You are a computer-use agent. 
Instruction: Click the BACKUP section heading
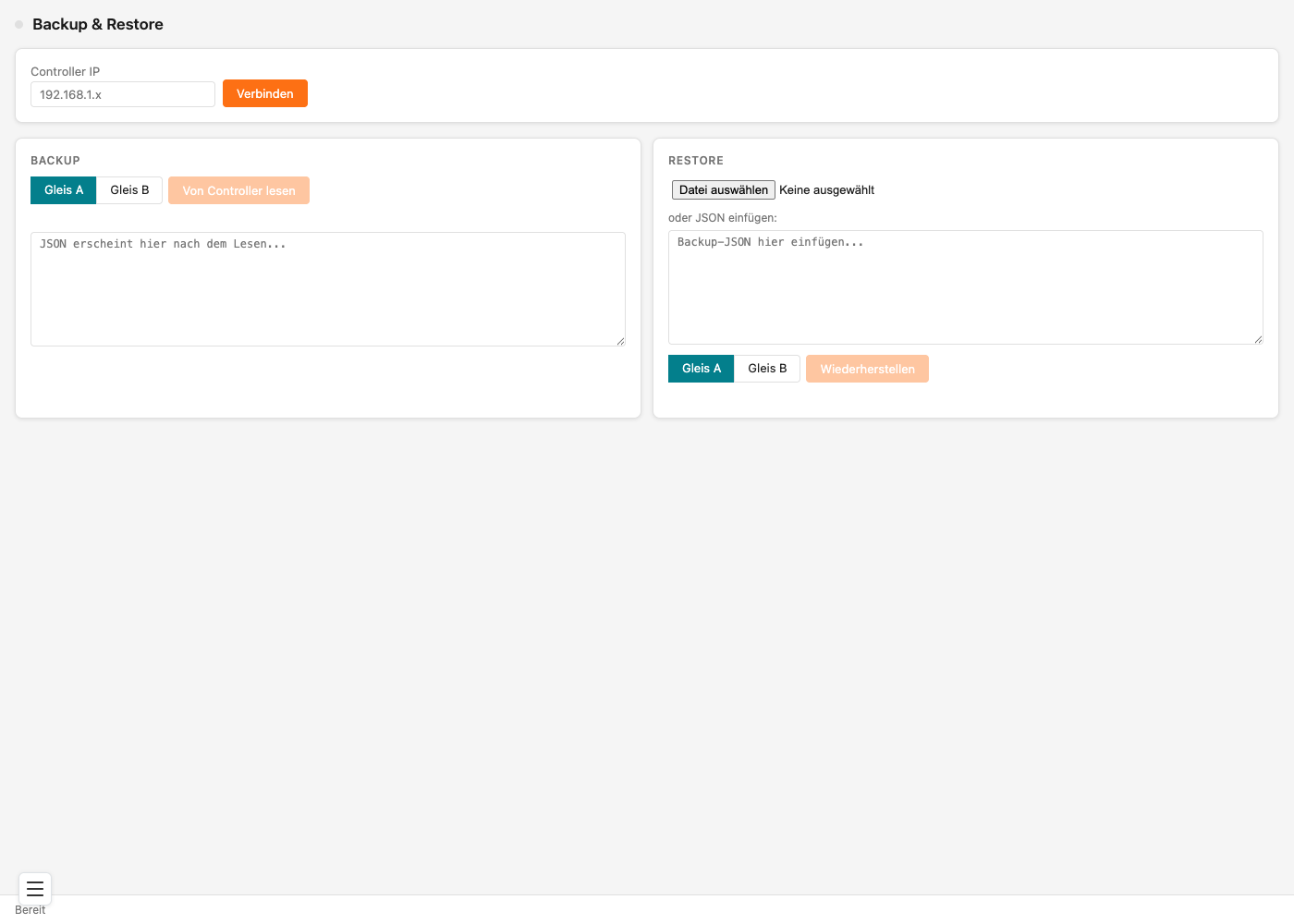click(55, 161)
